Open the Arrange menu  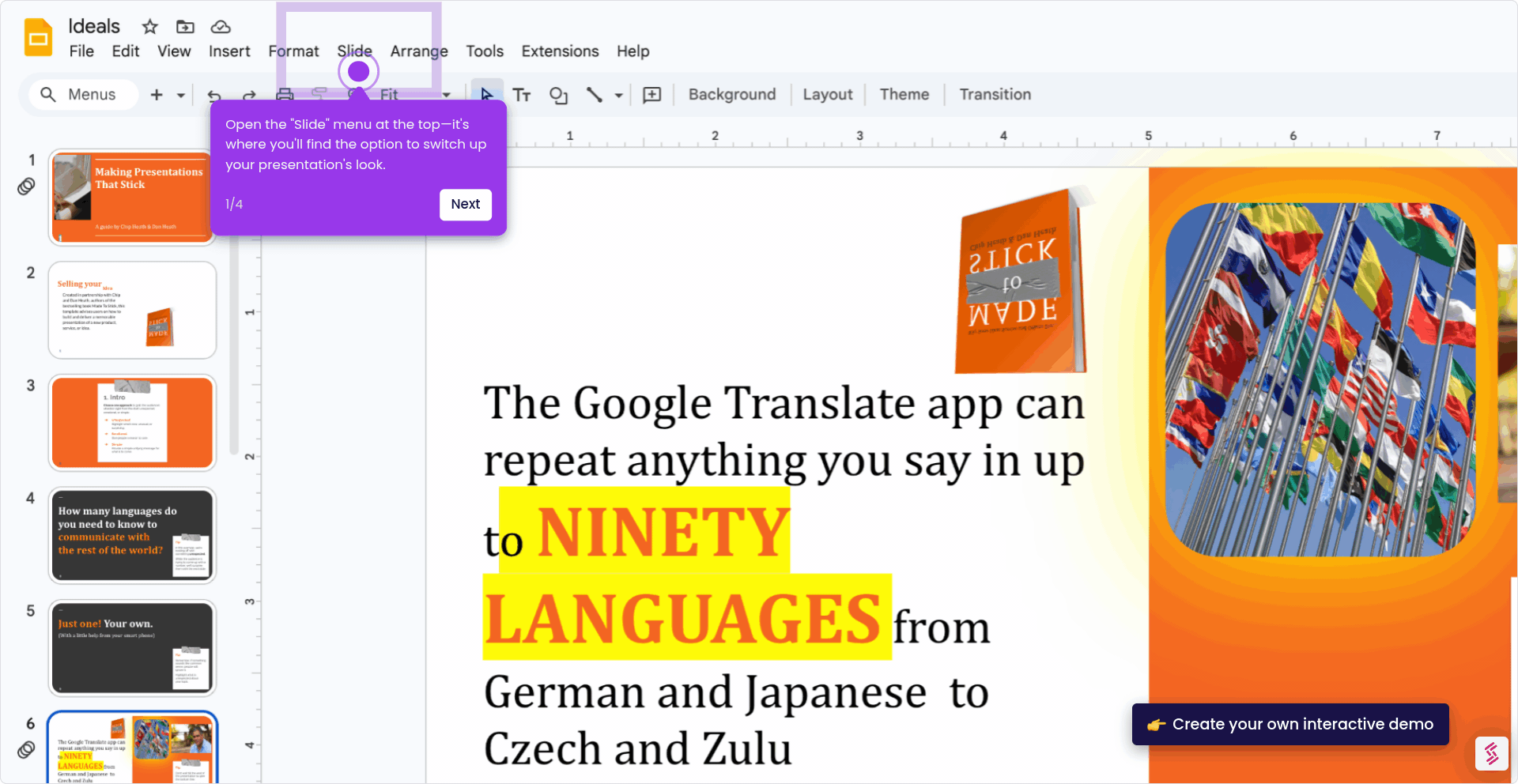coord(419,51)
